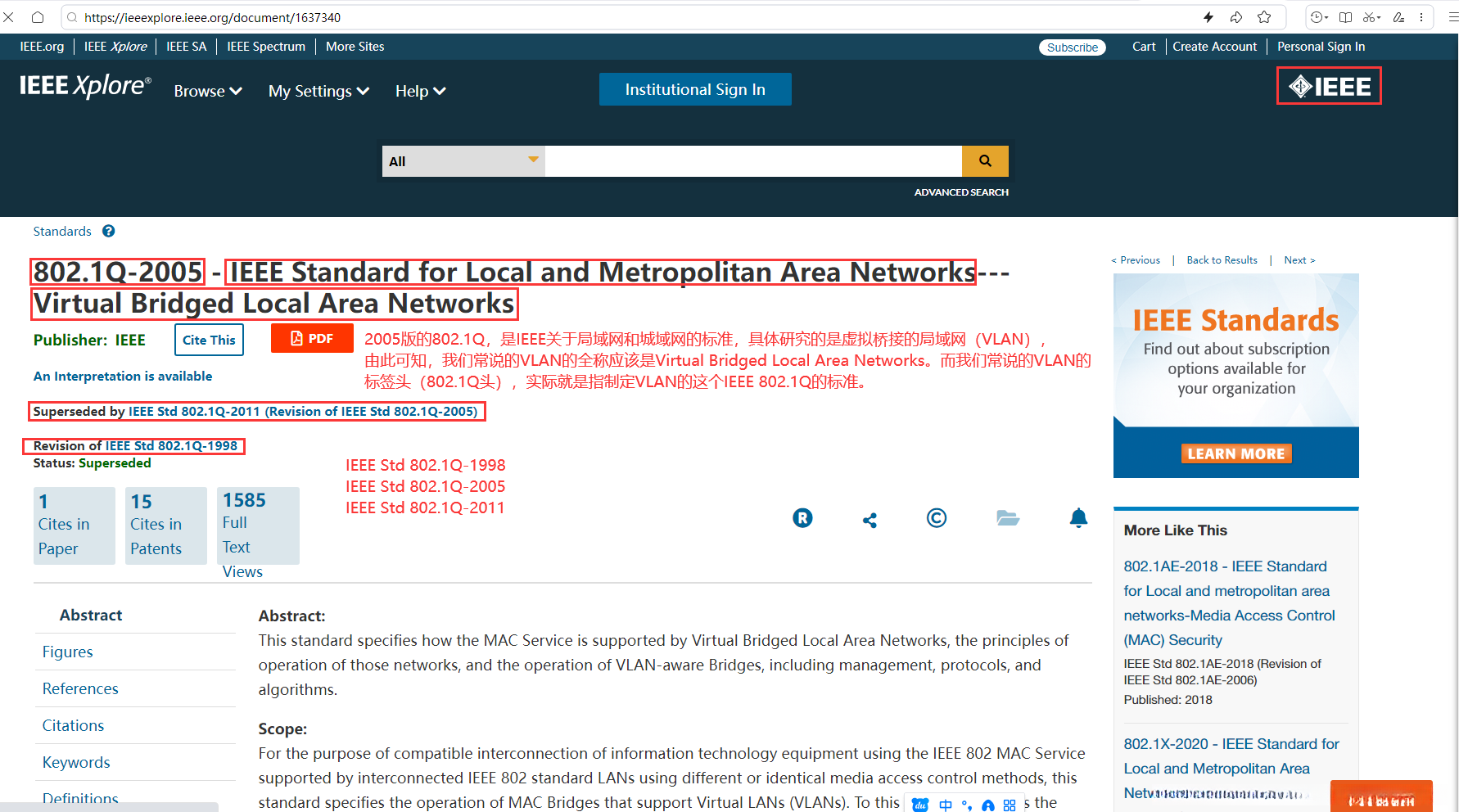Image resolution: width=1459 pixels, height=812 pixels.
Task: Open ADVANCED SEARCH link
Action: pos(961,192)
